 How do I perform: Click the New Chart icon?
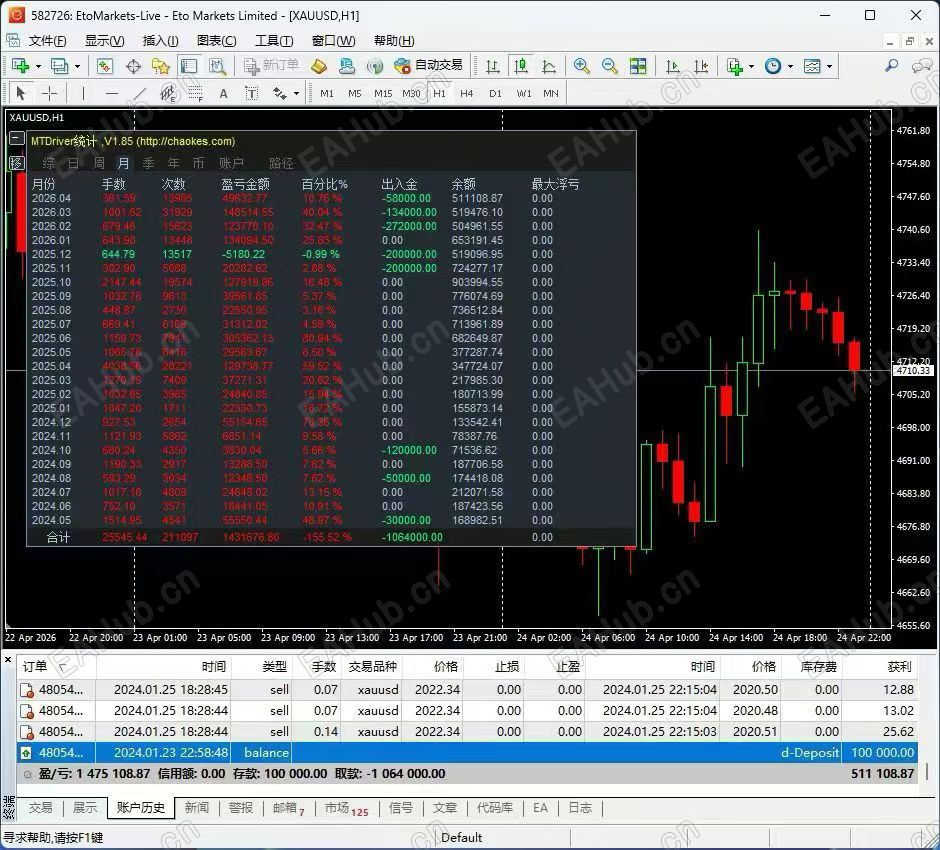[20, 66]
